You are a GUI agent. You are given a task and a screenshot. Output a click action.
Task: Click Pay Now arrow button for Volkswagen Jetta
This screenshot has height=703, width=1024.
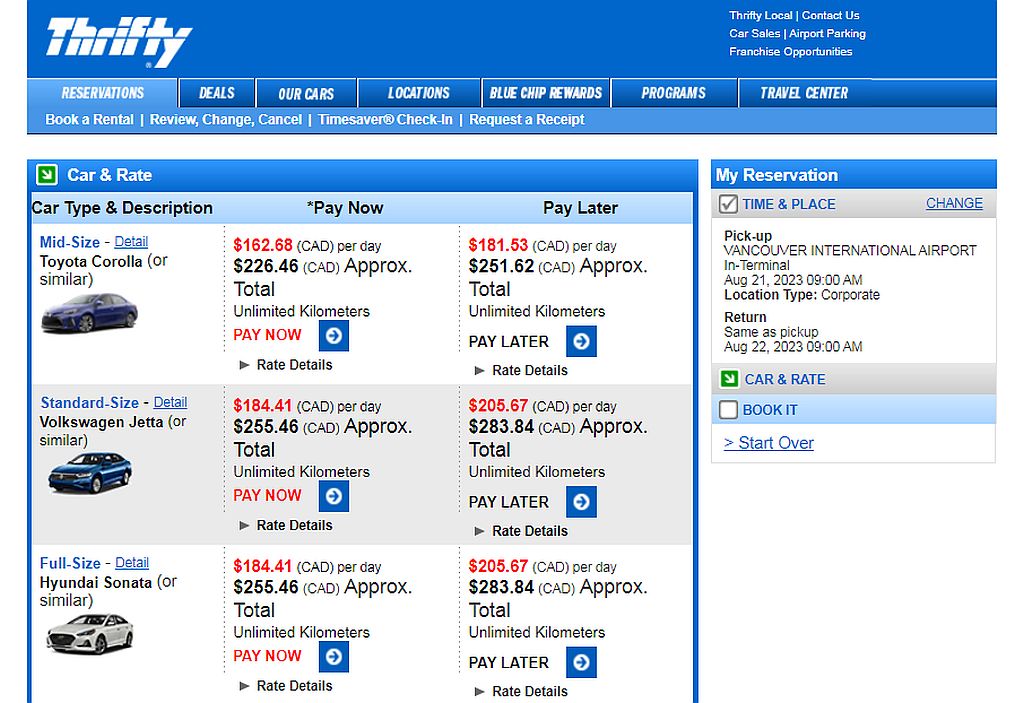tap(334, 496)
